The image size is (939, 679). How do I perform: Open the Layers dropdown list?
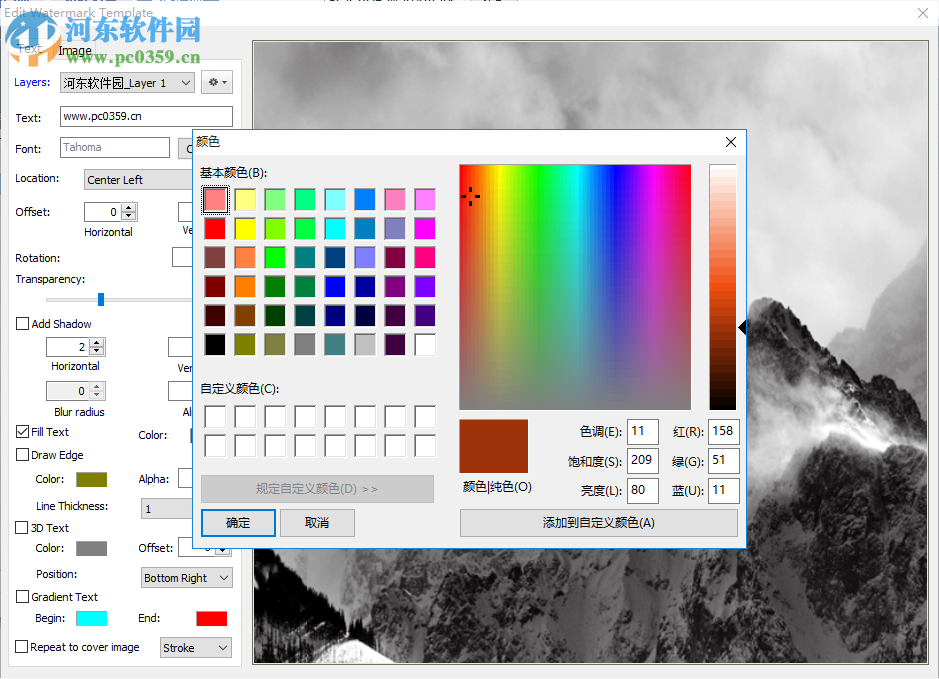(x=188, y=82)
